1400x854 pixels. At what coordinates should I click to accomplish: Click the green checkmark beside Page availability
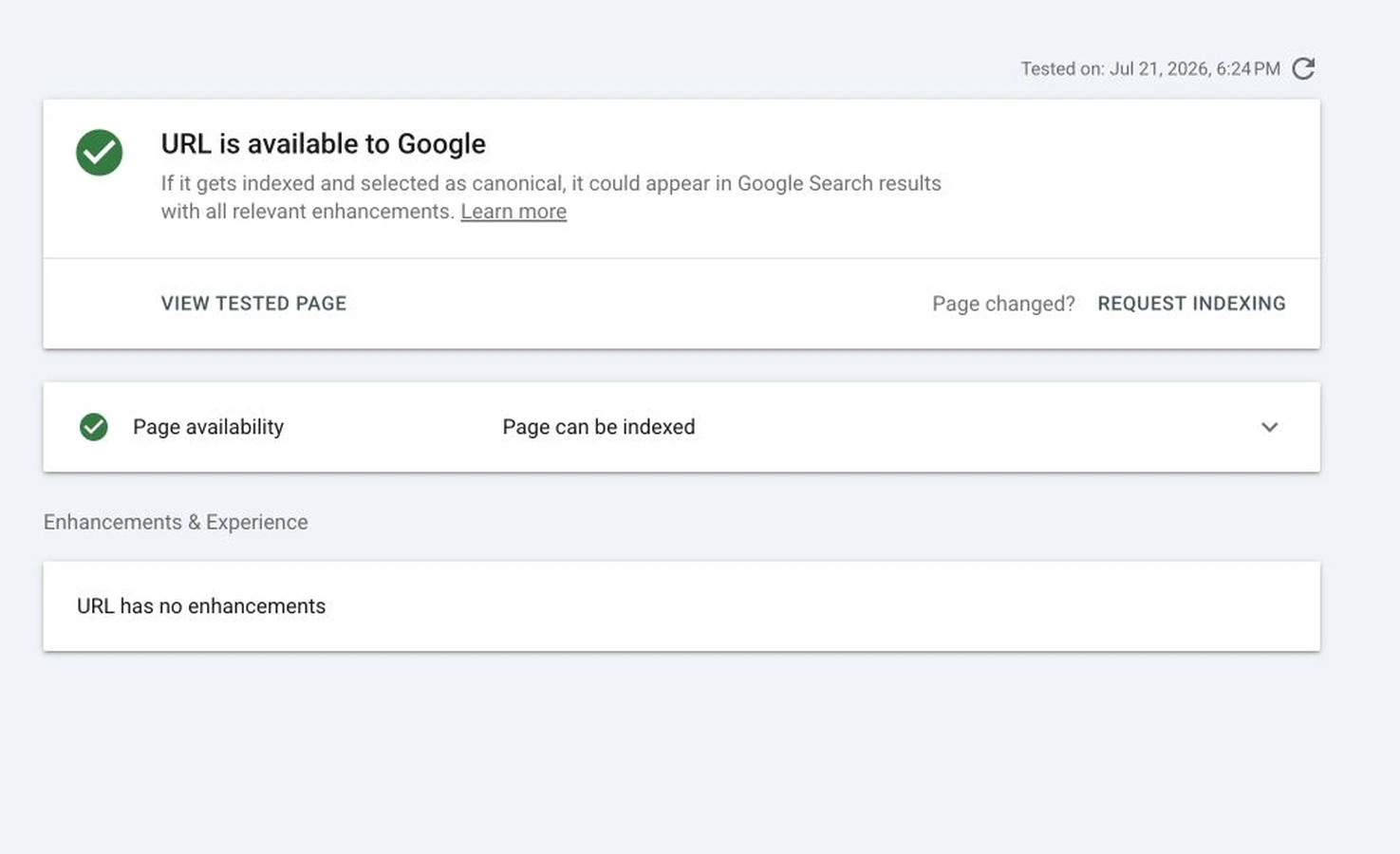94,427
